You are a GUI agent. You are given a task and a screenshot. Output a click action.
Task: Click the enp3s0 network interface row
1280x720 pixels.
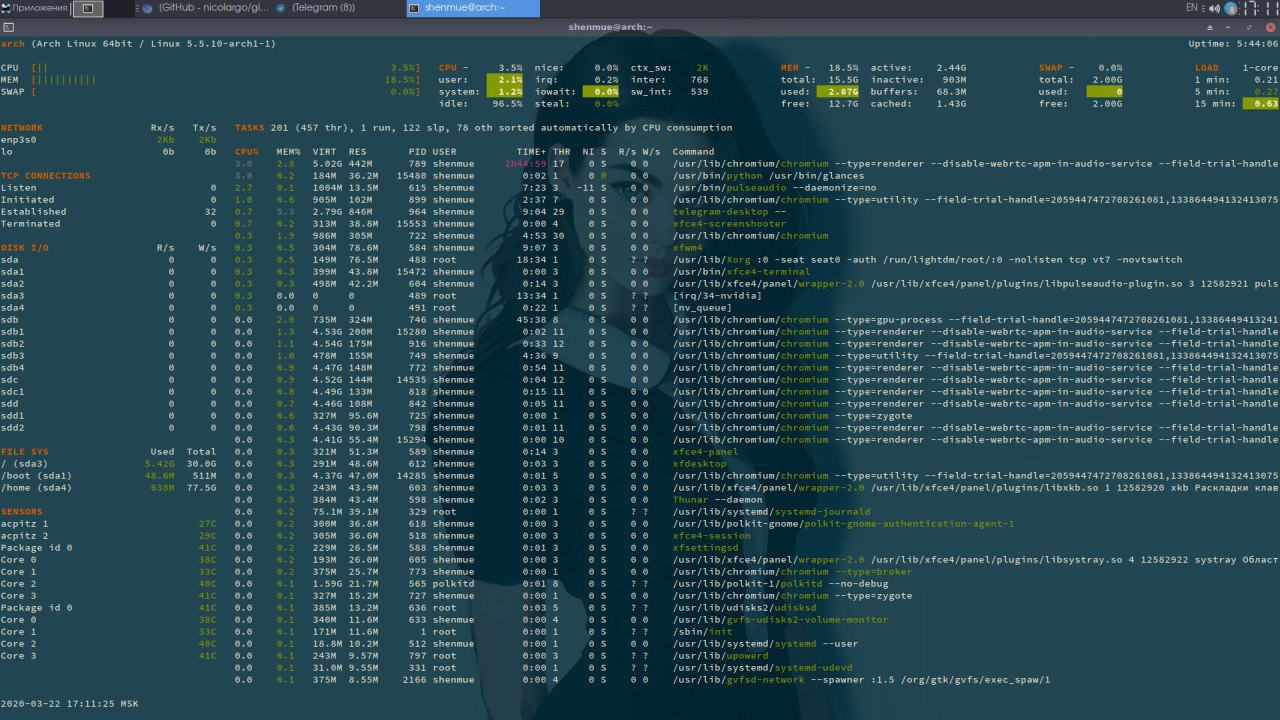point(109,140)
